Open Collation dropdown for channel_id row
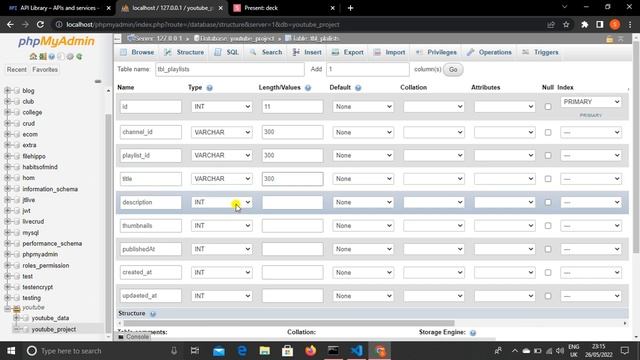Viewport: 640px width, 360px height. tap(434, 132)
